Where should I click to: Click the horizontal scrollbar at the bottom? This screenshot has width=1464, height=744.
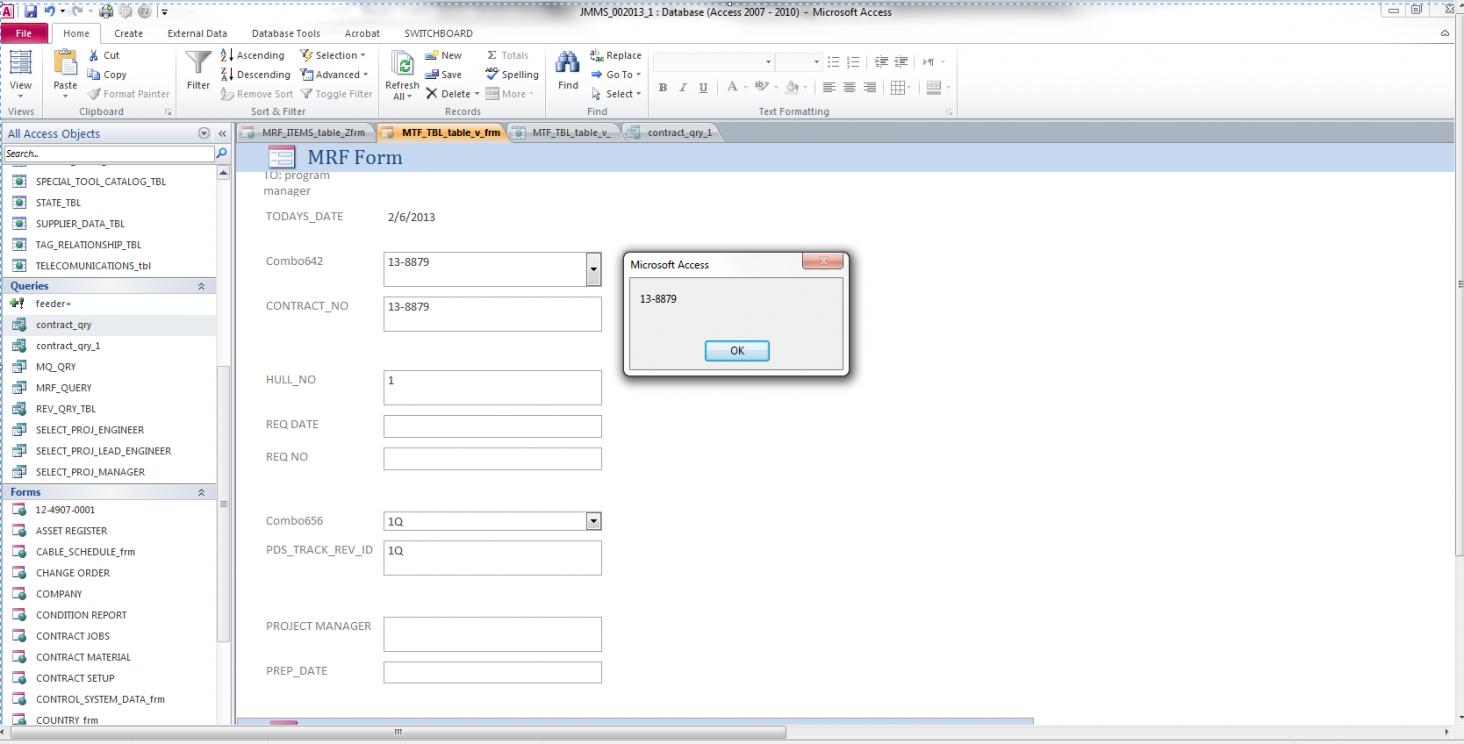[398, 732]
